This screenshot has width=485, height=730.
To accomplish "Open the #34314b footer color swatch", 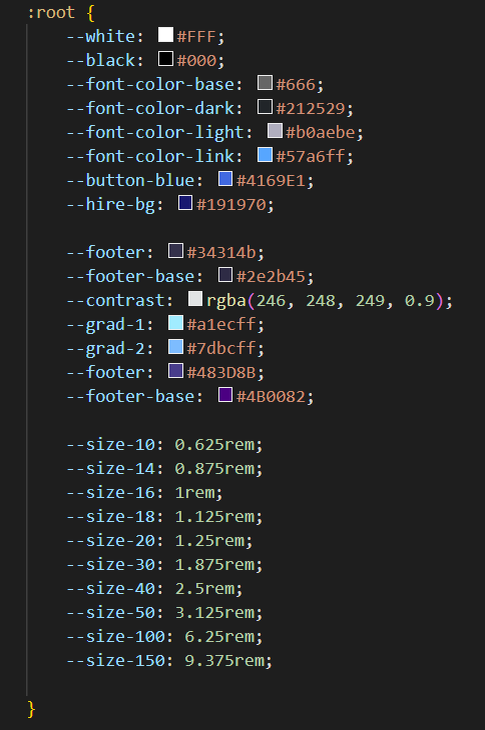I will pyautogui.click(x=175, y=250).
